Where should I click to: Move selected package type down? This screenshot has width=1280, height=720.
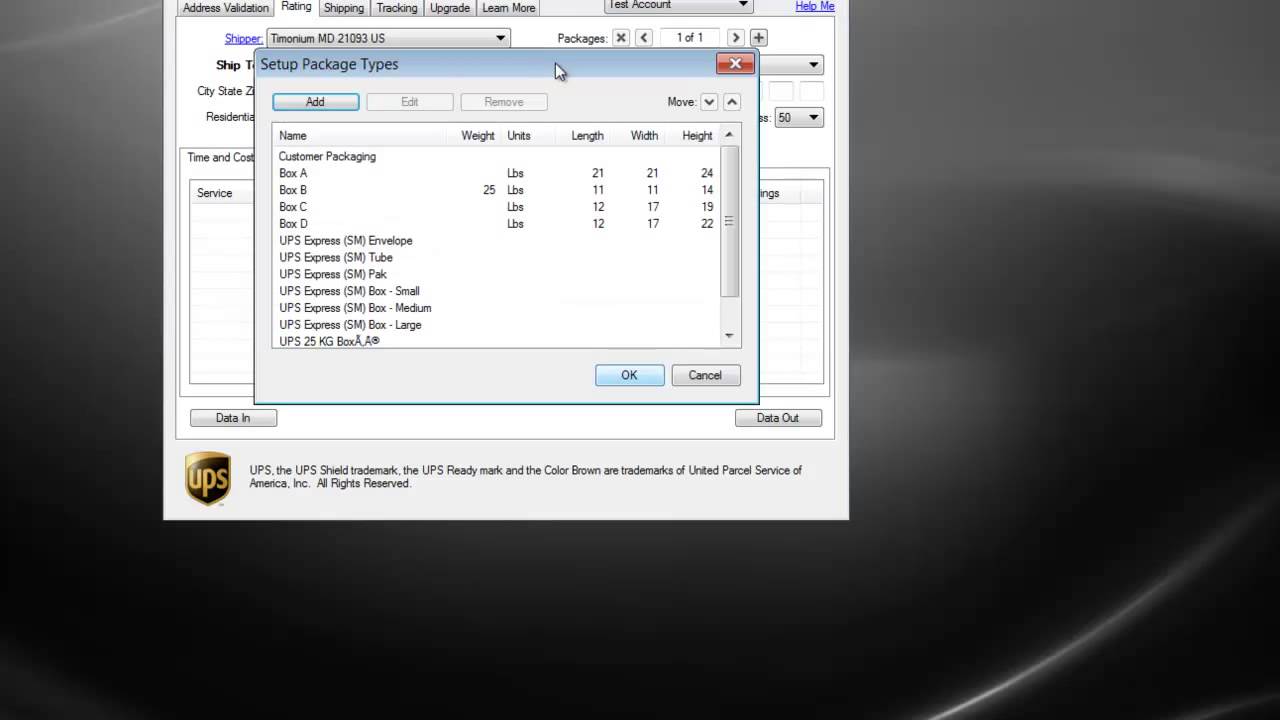[x=709, y=102]
